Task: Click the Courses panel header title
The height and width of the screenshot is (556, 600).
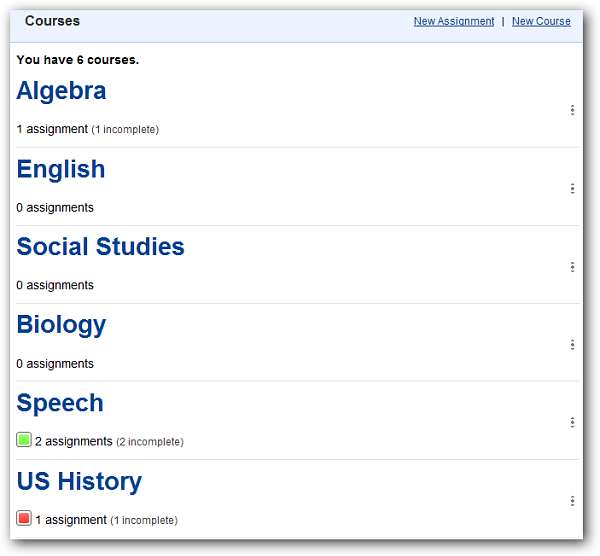Action: (52, 21)
